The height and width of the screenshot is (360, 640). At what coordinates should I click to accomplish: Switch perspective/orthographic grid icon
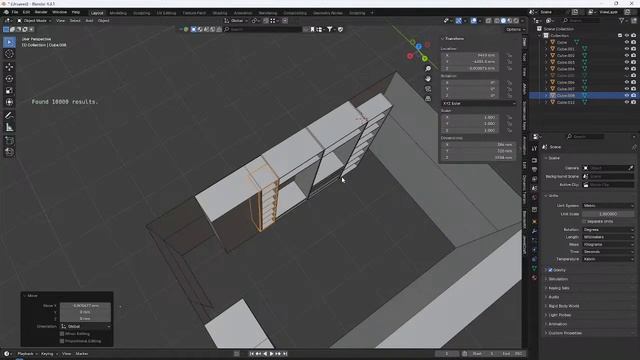[428, 98]
